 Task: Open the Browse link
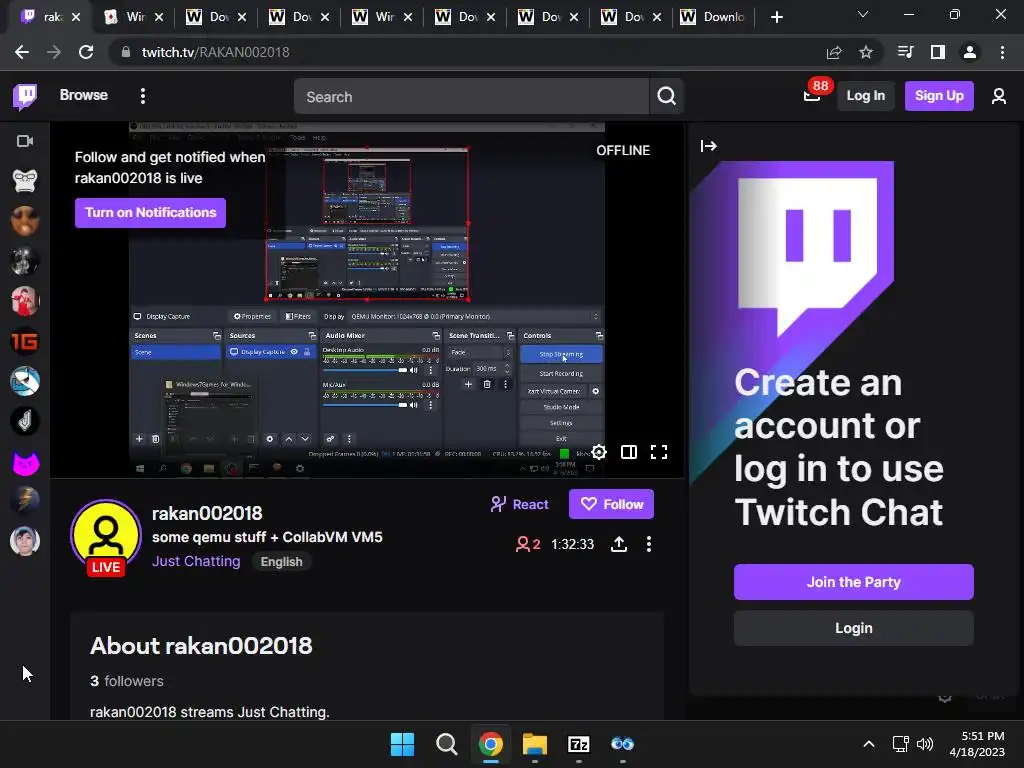click(84, 95)
